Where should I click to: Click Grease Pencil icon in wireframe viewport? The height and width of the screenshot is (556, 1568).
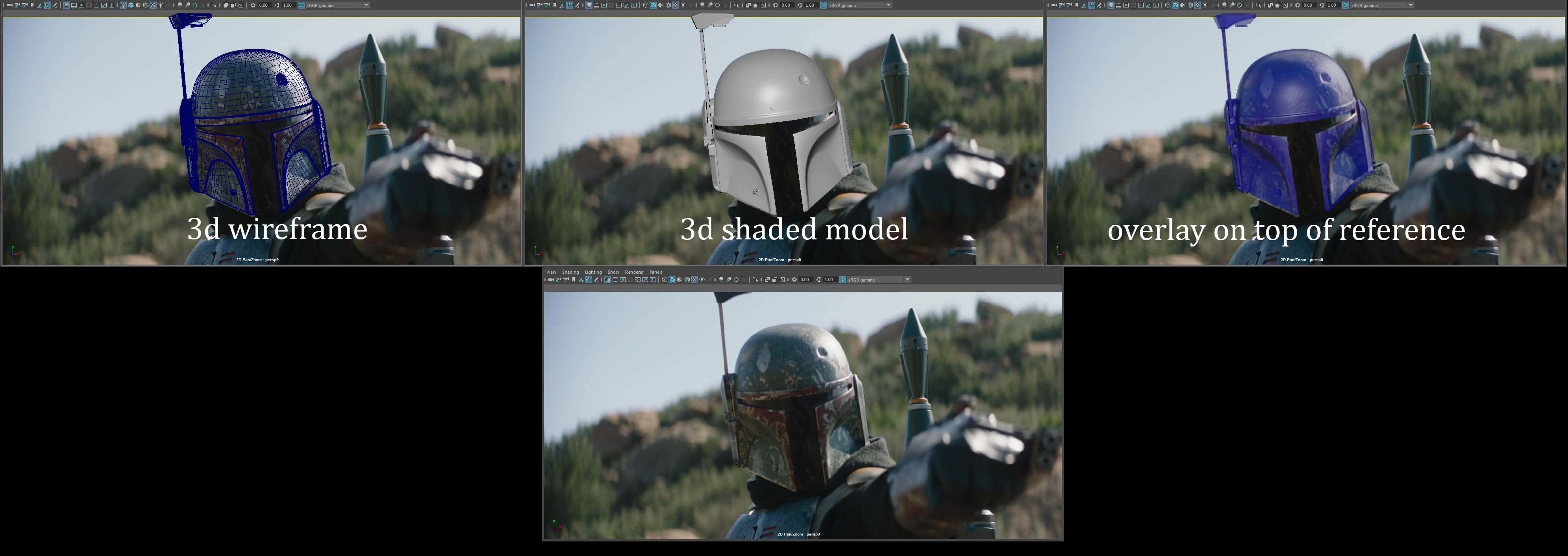click(55, 5)
